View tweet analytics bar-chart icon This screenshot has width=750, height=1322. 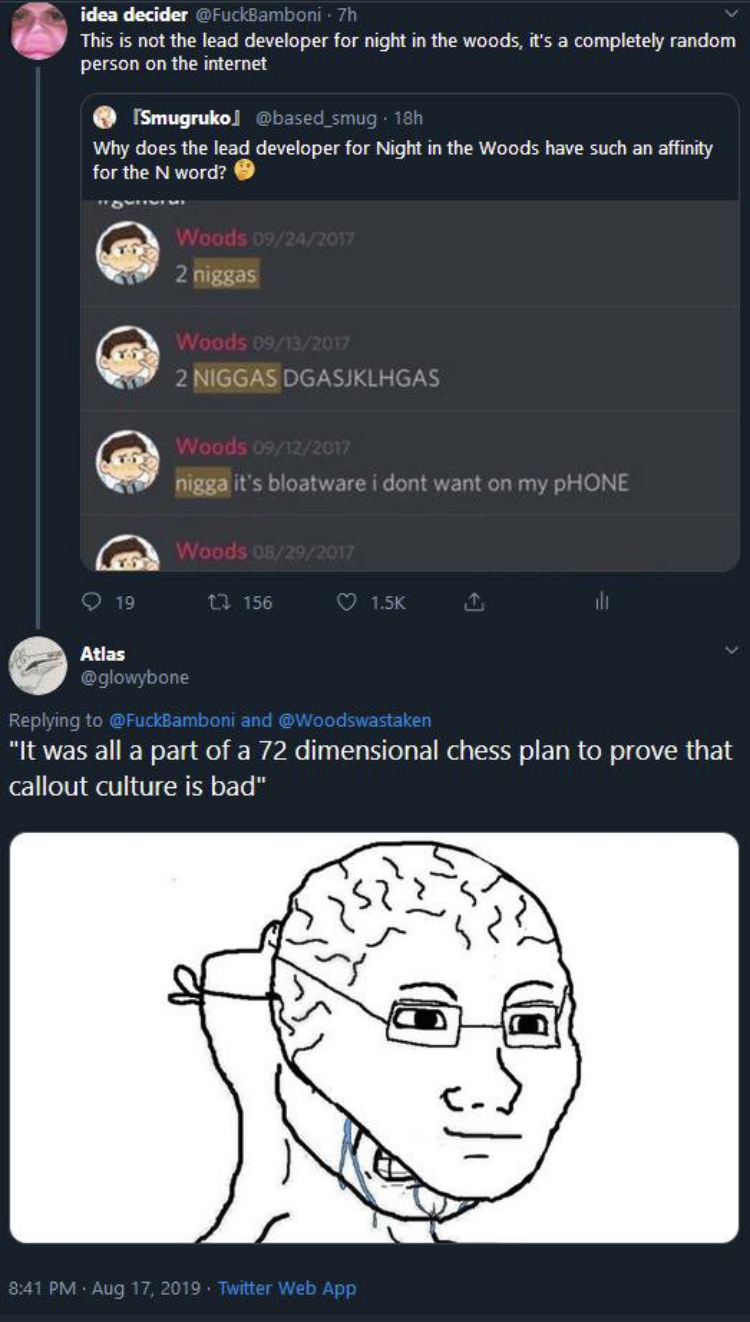tap(602, 602)
